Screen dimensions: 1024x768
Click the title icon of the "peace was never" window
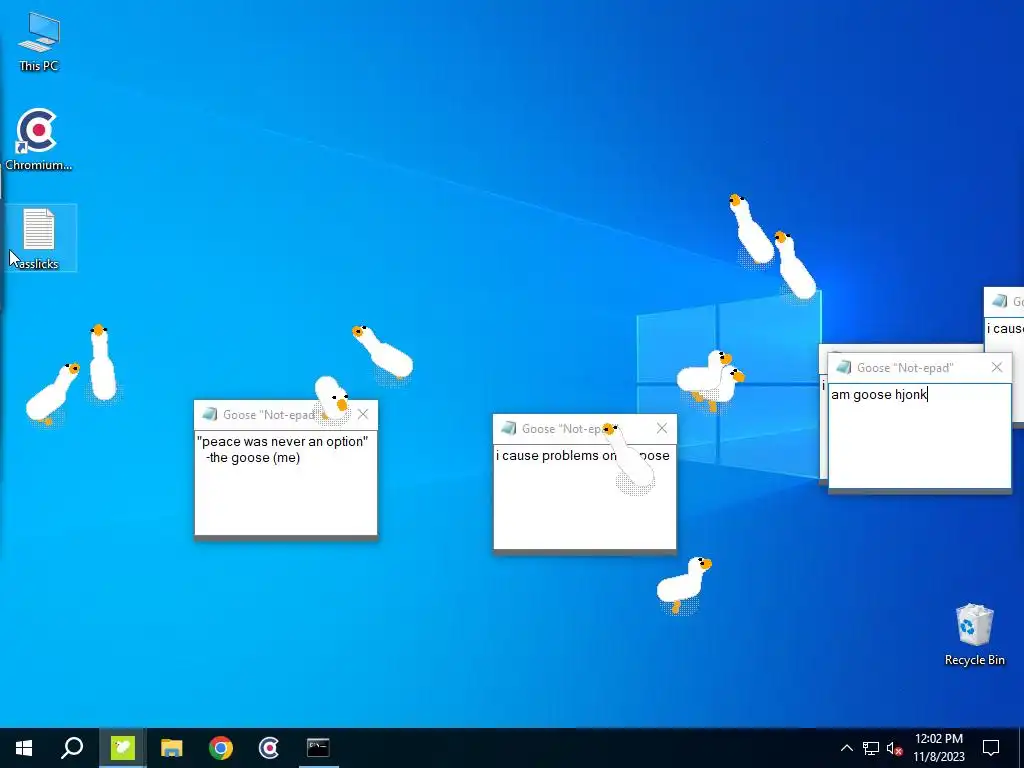pos(210,414)
